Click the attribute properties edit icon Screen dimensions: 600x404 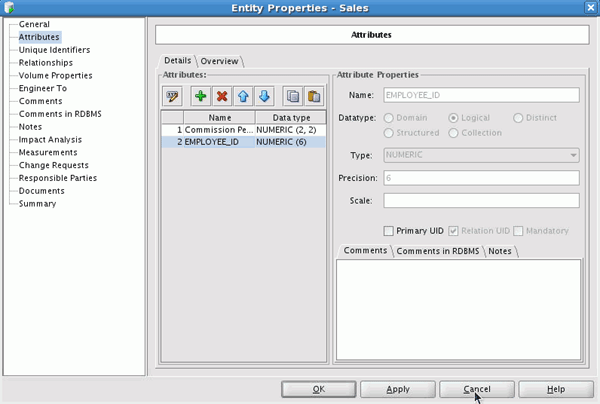(172, 96)
